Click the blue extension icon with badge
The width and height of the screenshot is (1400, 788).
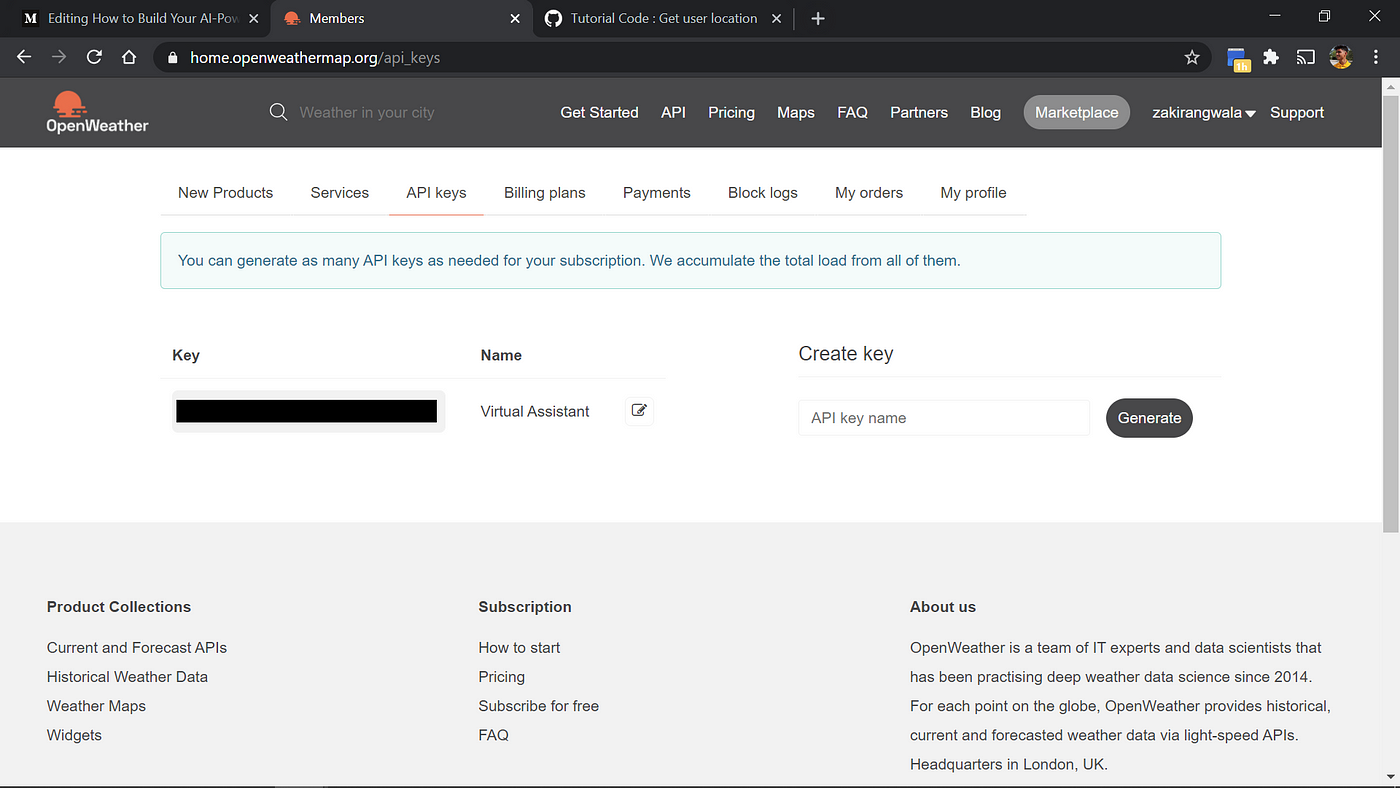coord(1238,59)
